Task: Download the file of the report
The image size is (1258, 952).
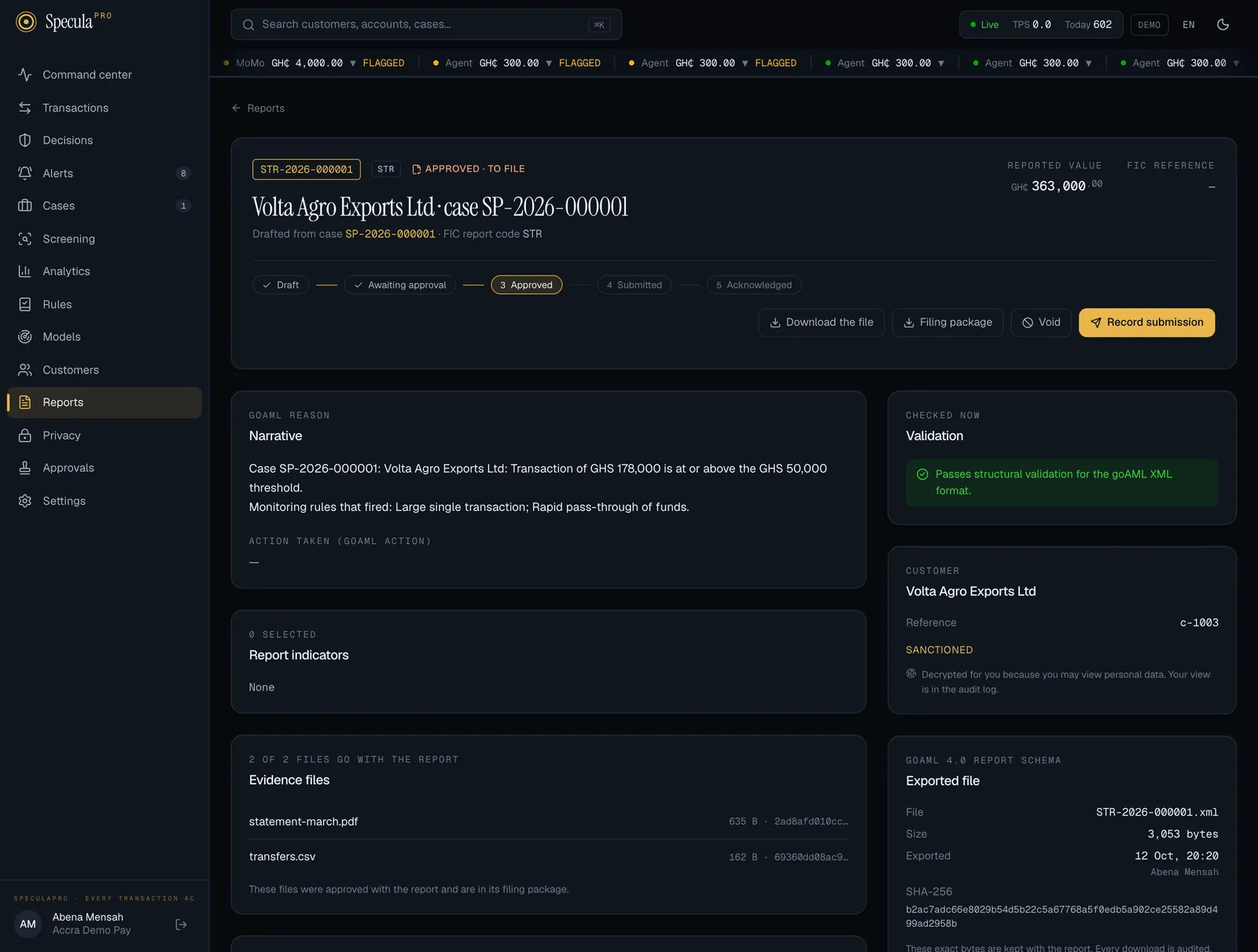Action: tap(822, 322)
